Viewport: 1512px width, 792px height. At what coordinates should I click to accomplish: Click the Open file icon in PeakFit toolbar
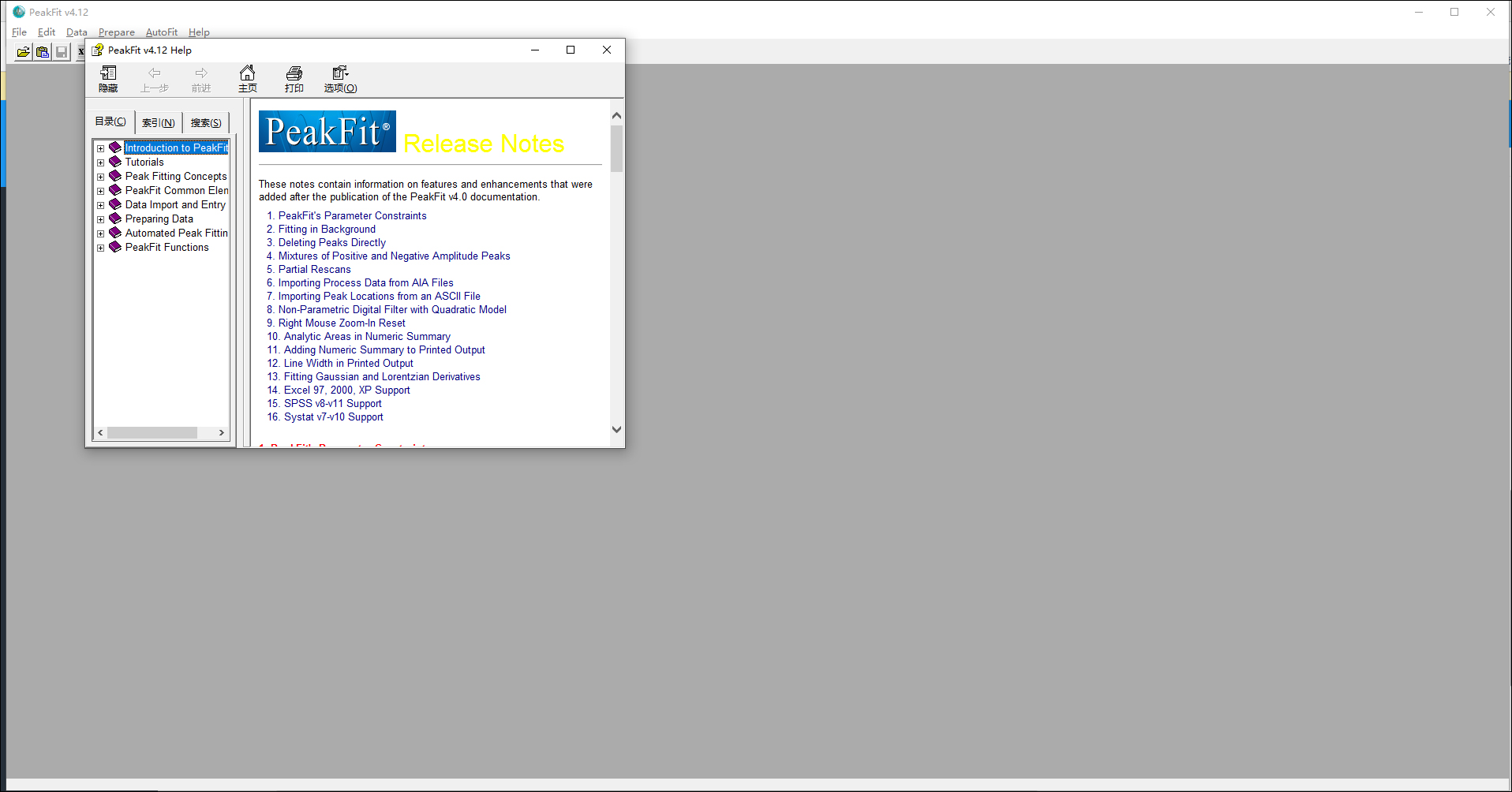coord(24,52)
